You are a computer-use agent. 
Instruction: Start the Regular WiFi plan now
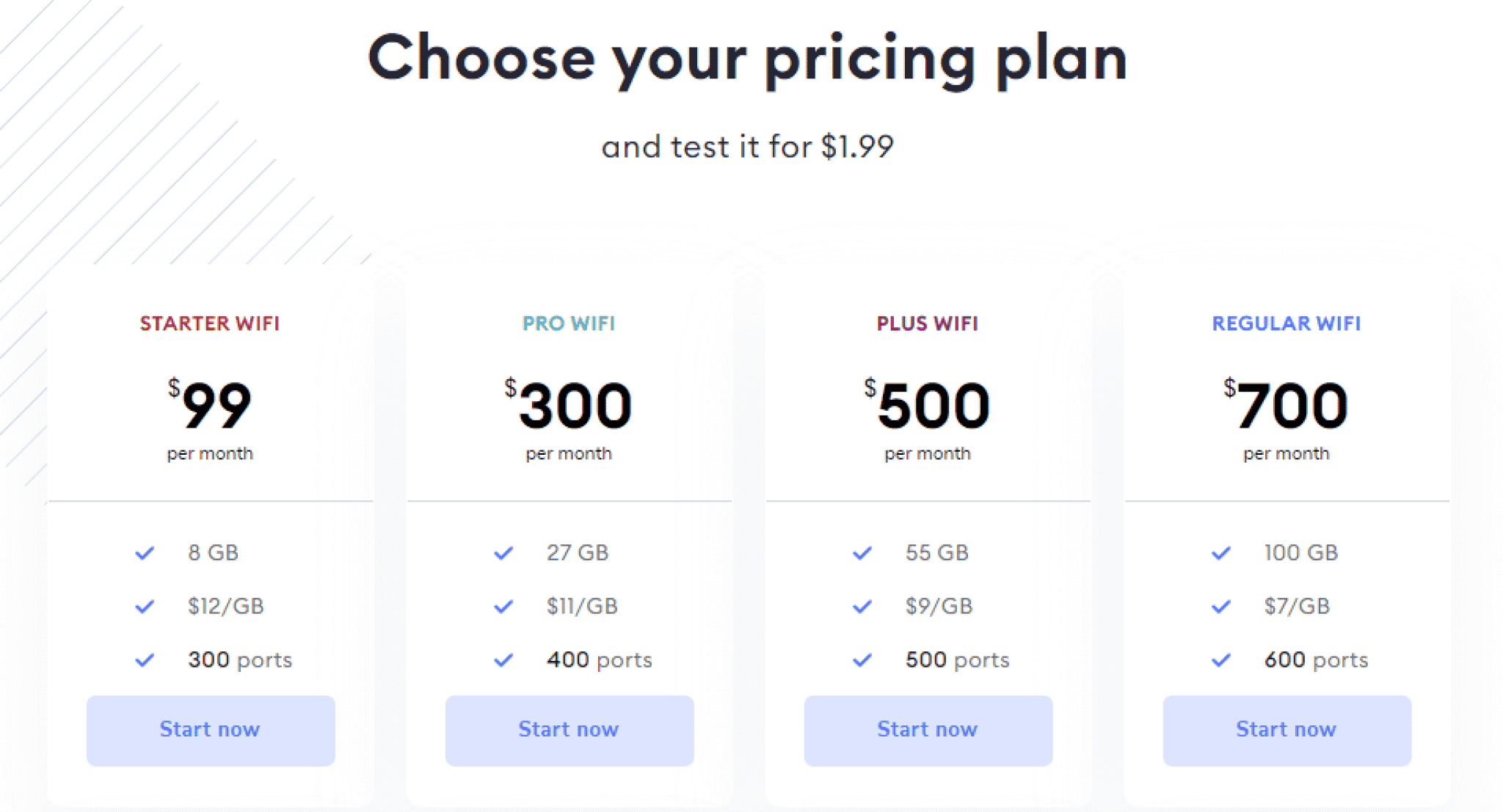(1287, 731)
